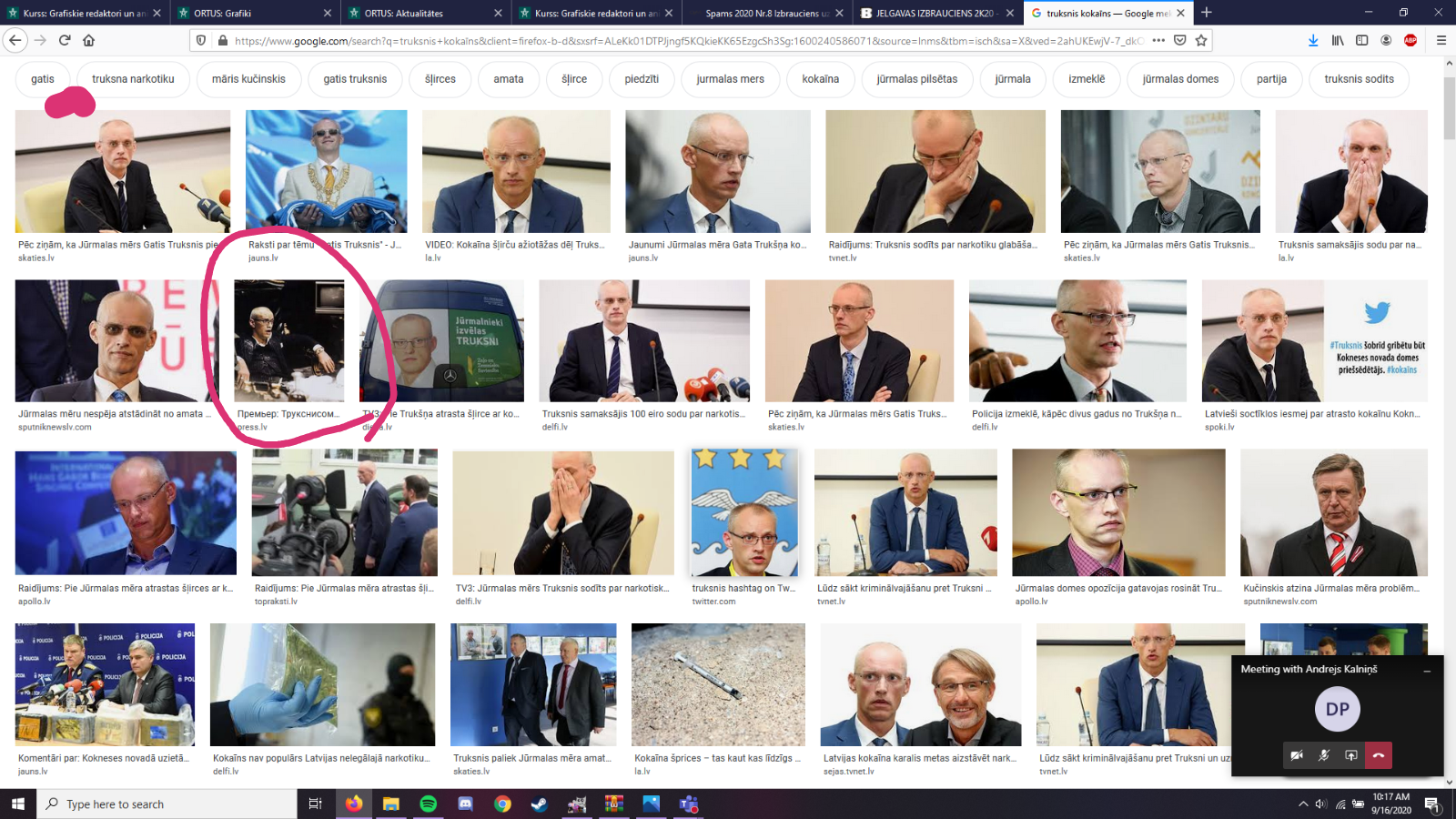Open the Adblock Plus extension icon
Viewport: 1456px width, 819px height.
[x=1410, y=40]
